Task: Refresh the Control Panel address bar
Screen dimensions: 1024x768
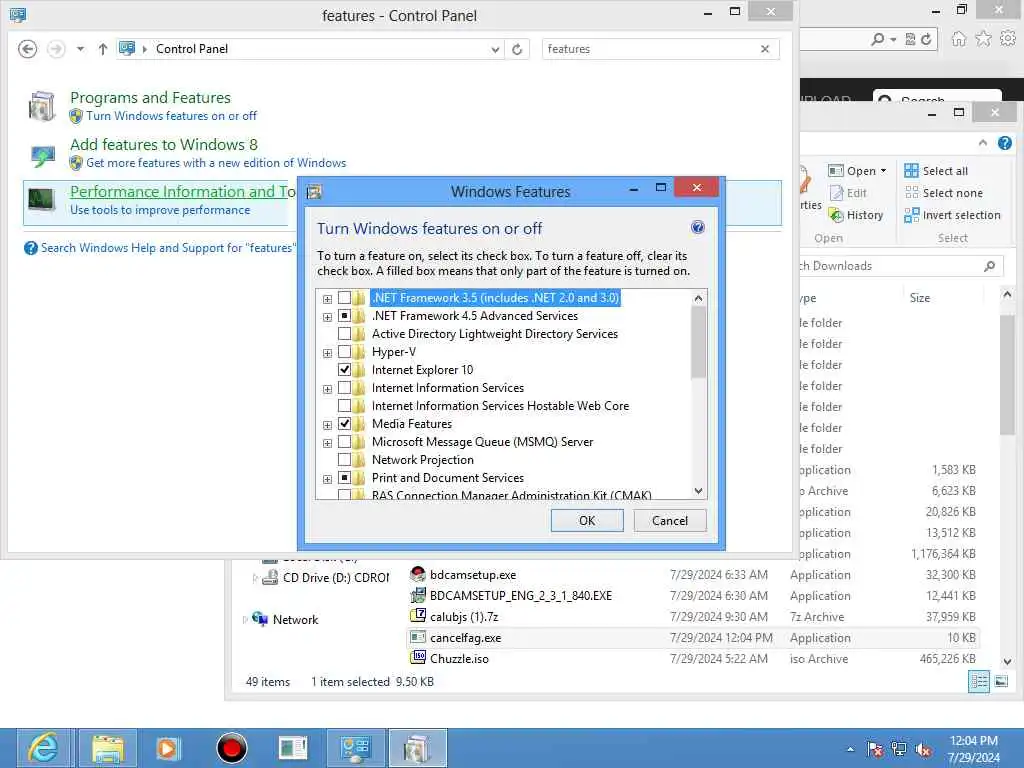Action: click(517, 49)
